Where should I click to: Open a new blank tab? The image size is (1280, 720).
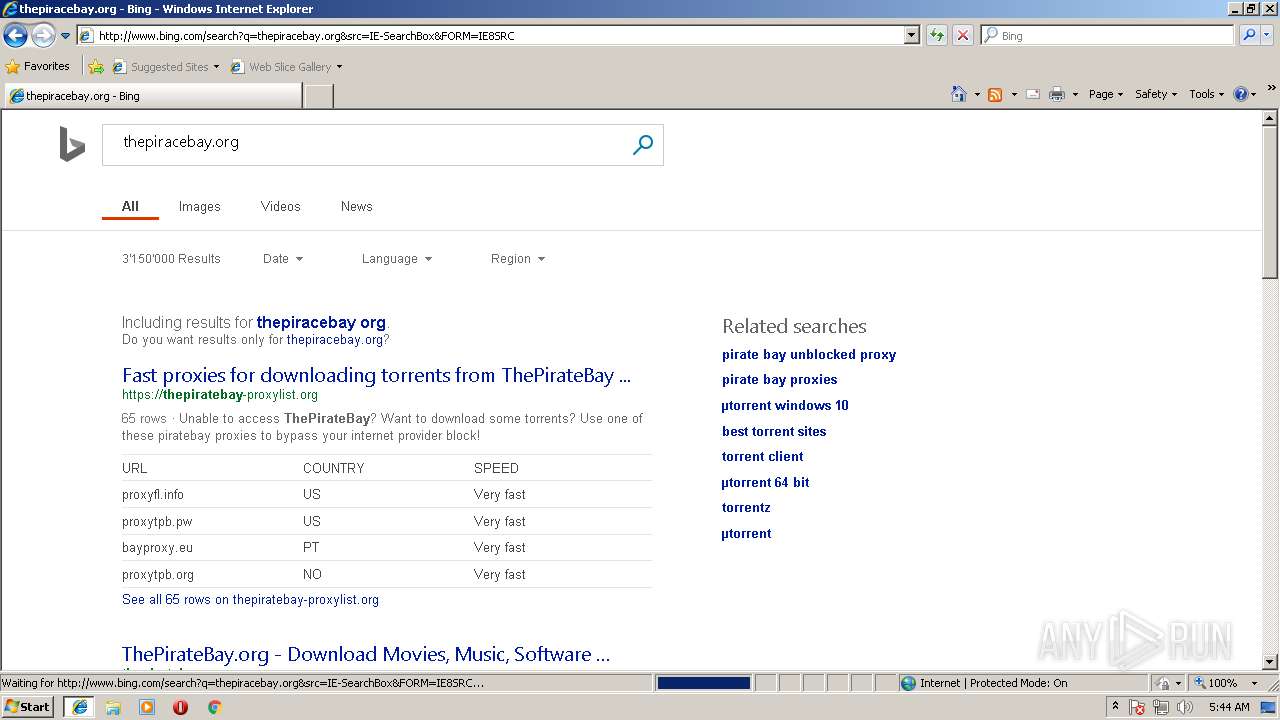[318, 96]
